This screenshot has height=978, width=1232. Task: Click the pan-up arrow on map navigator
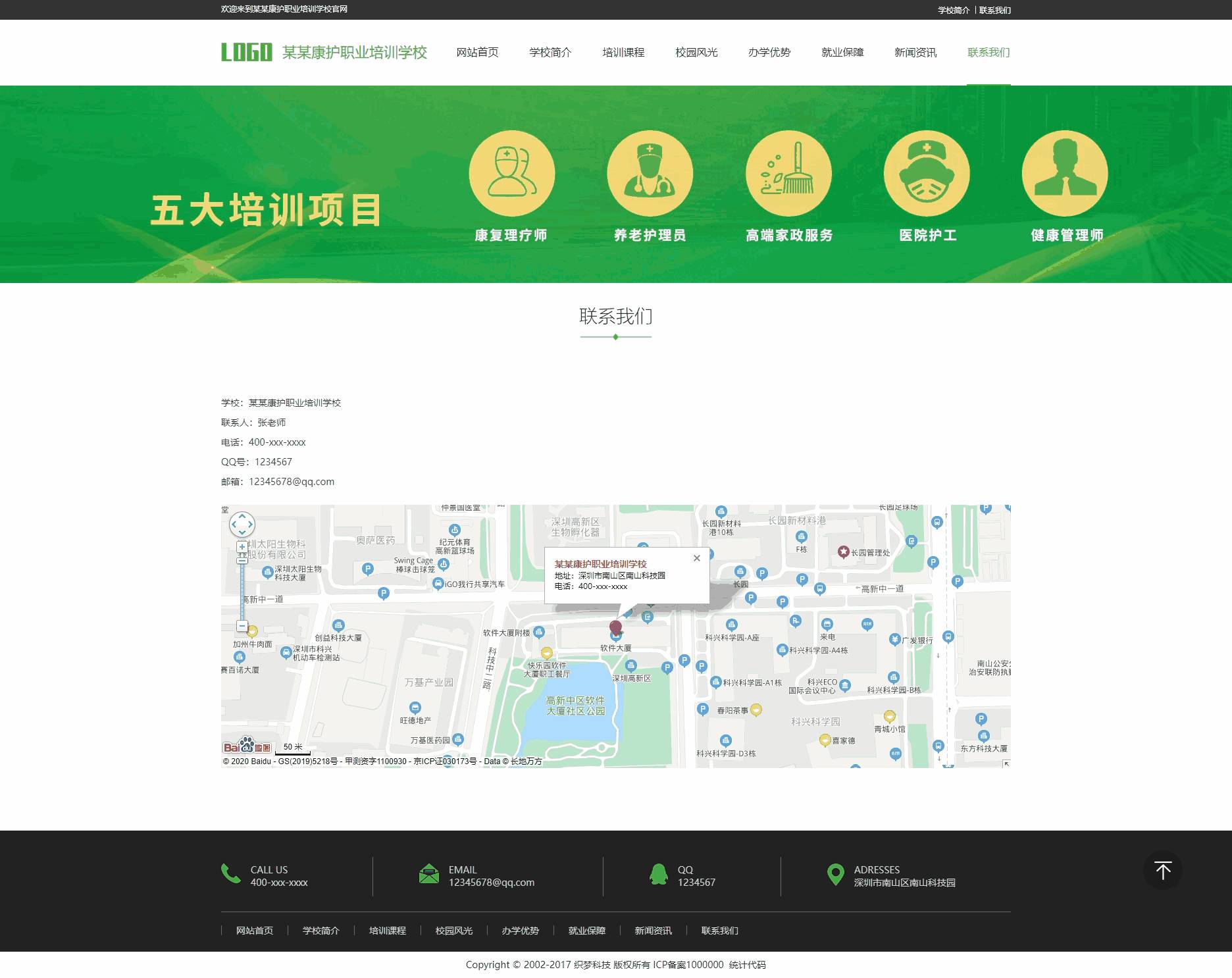click(x=242, y=515)
